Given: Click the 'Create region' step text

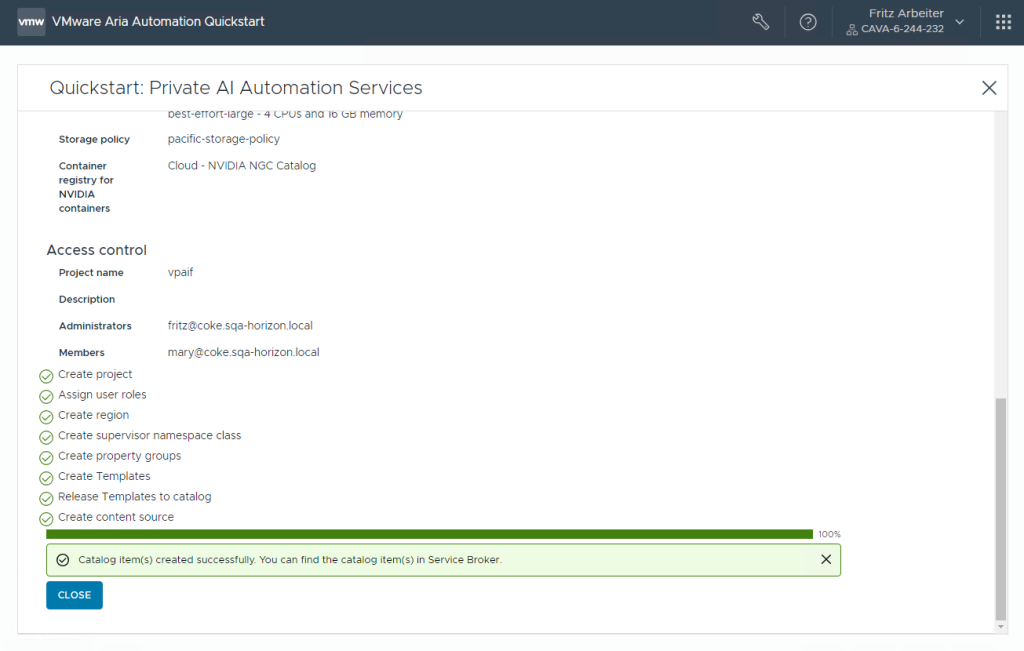Looking at the screenshot, I should pos(93,415).
